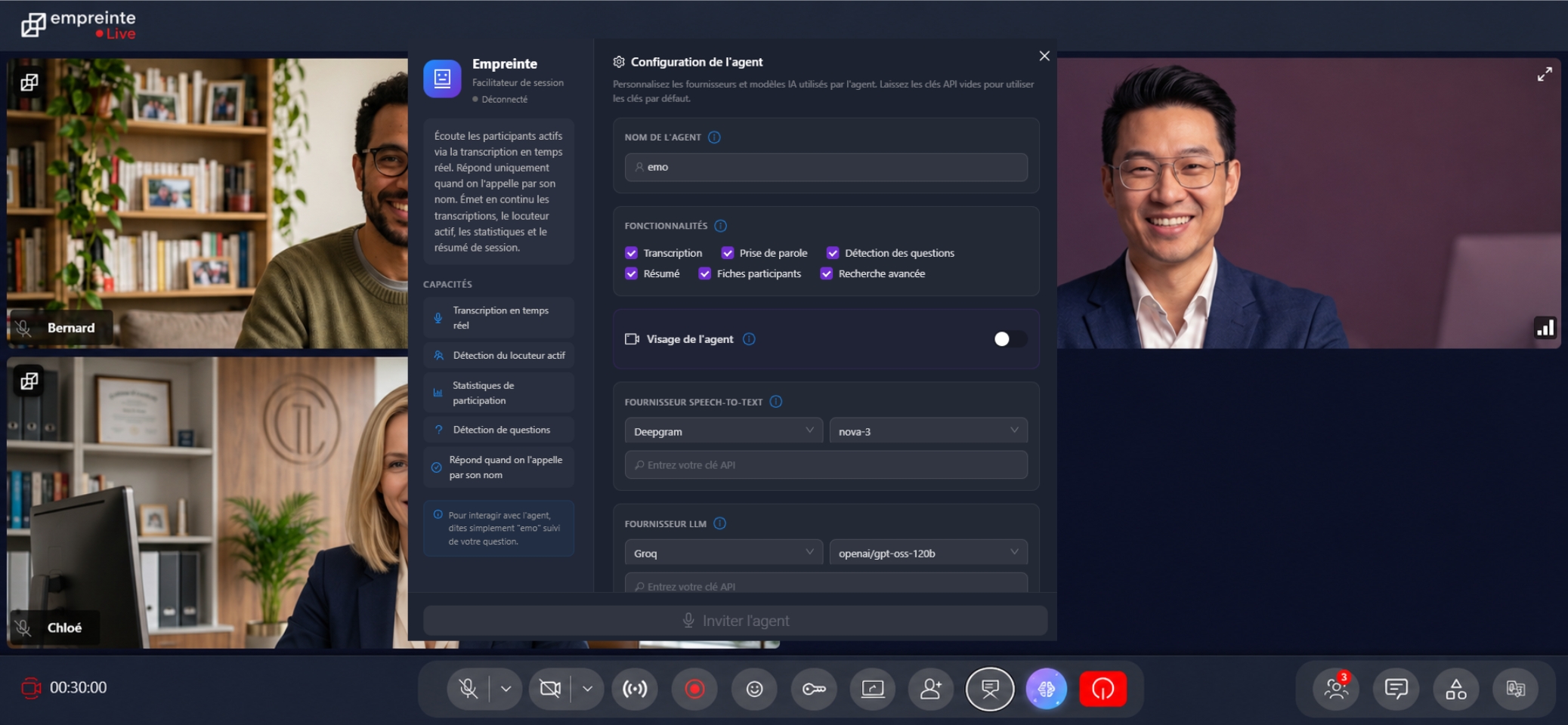Open the Groq LLM provider dropdown
The width and height of the screenshot is (1568, 725).
[x=723, y=553]
